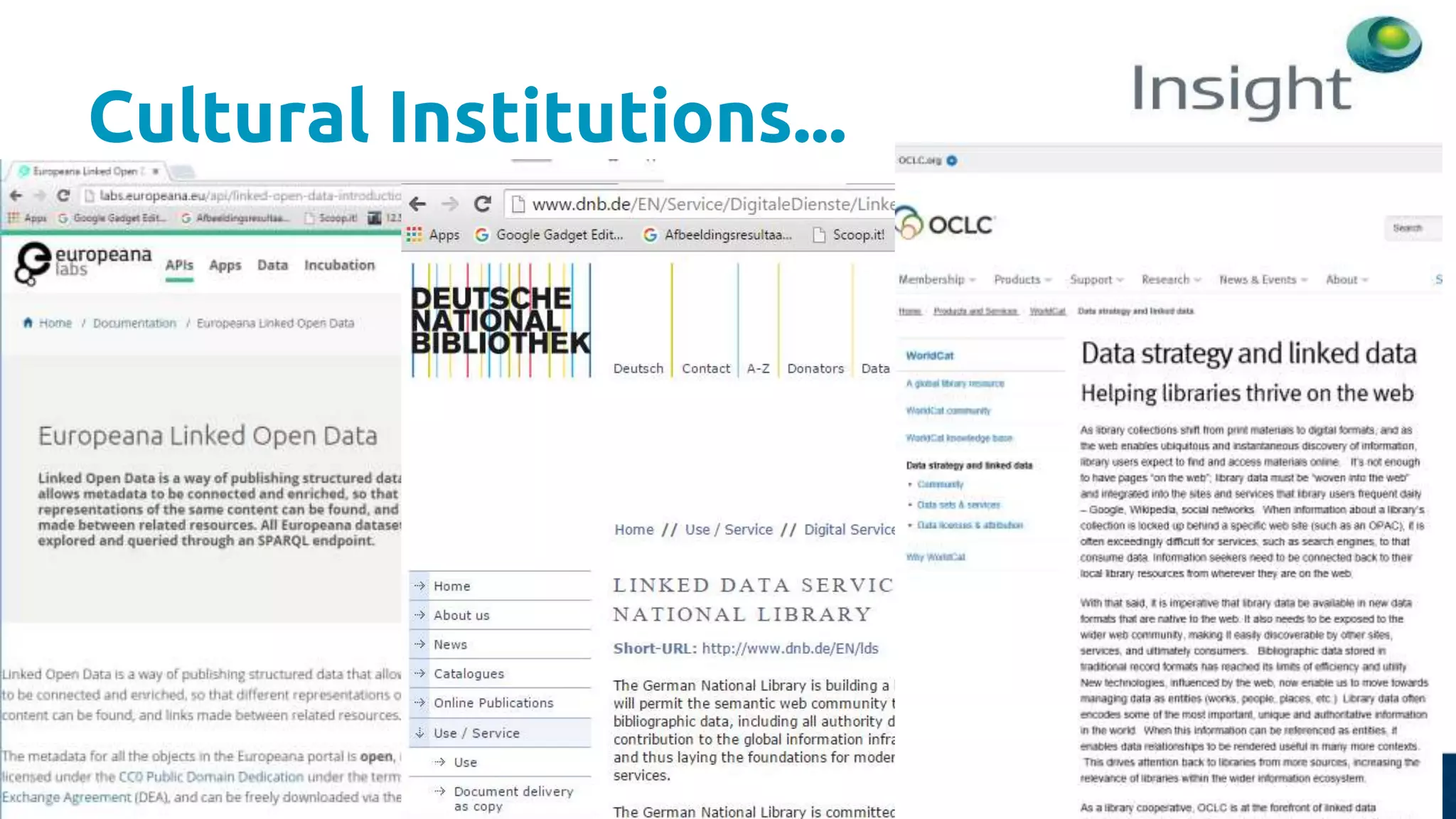
Task: Open the Apps grid bookmark icon
Action: click(x=414, y=235)
